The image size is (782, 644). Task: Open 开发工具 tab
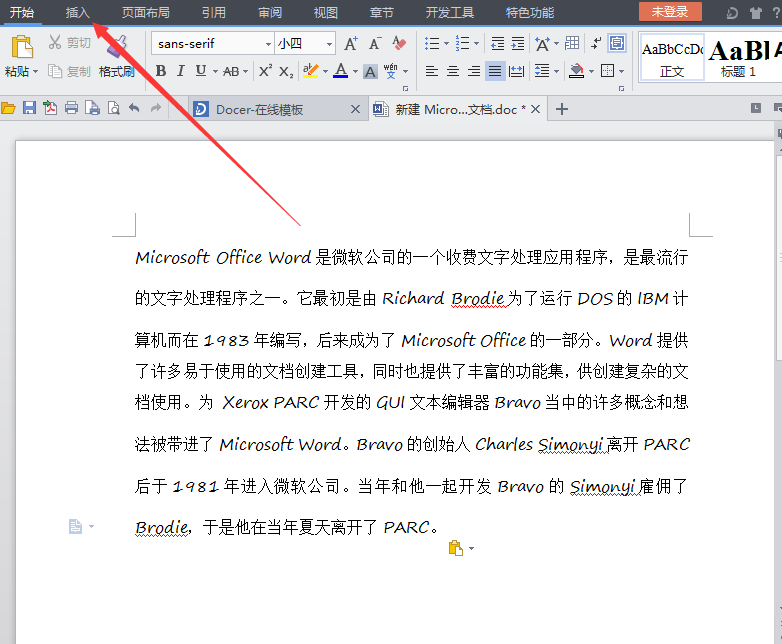tap(449, 12)
